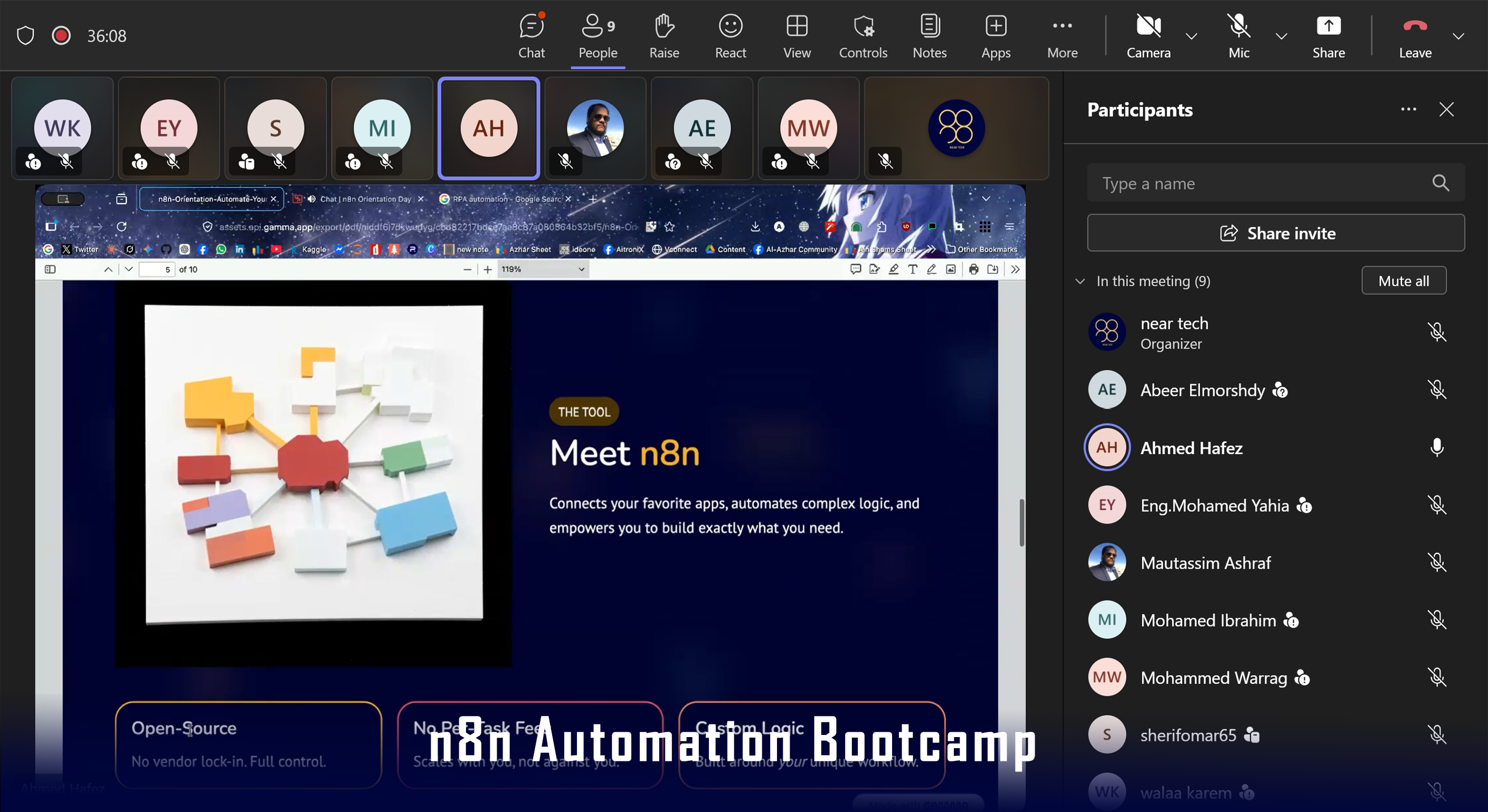Click the PDF vertical scrollbar thumb
This screenshot has width=1488, height=812.
pos(1021,522)
